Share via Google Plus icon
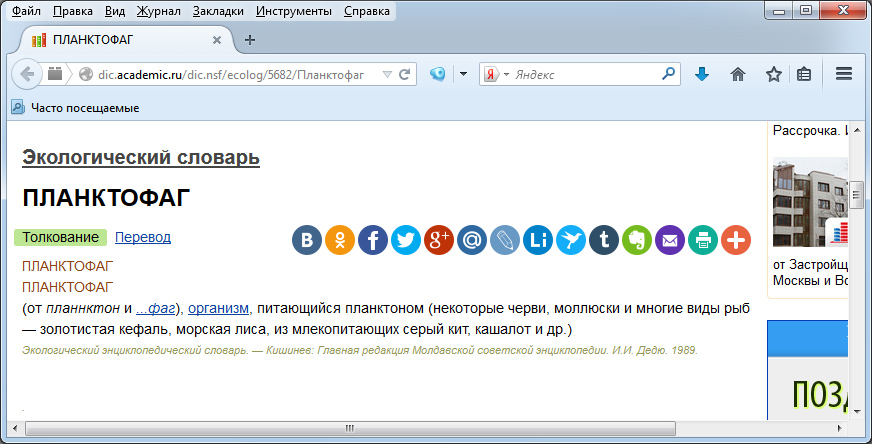 coord(439,240)
